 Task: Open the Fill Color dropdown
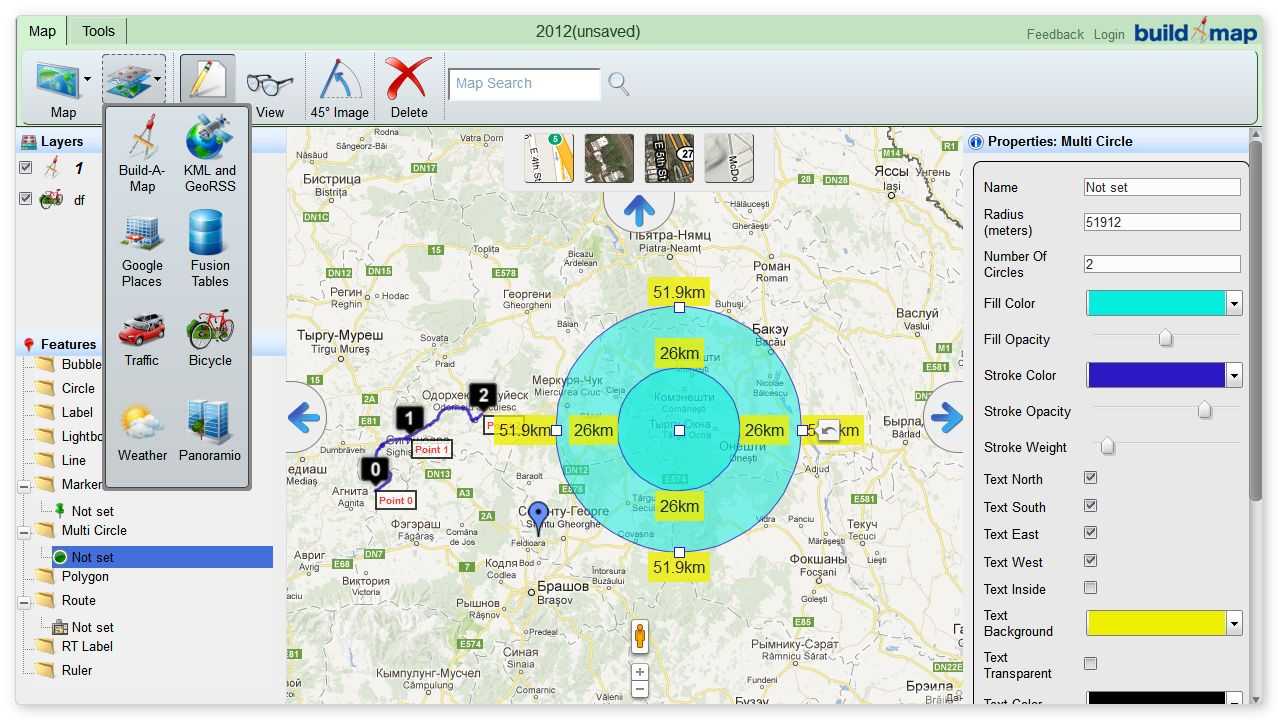(x=1234, y=304)
